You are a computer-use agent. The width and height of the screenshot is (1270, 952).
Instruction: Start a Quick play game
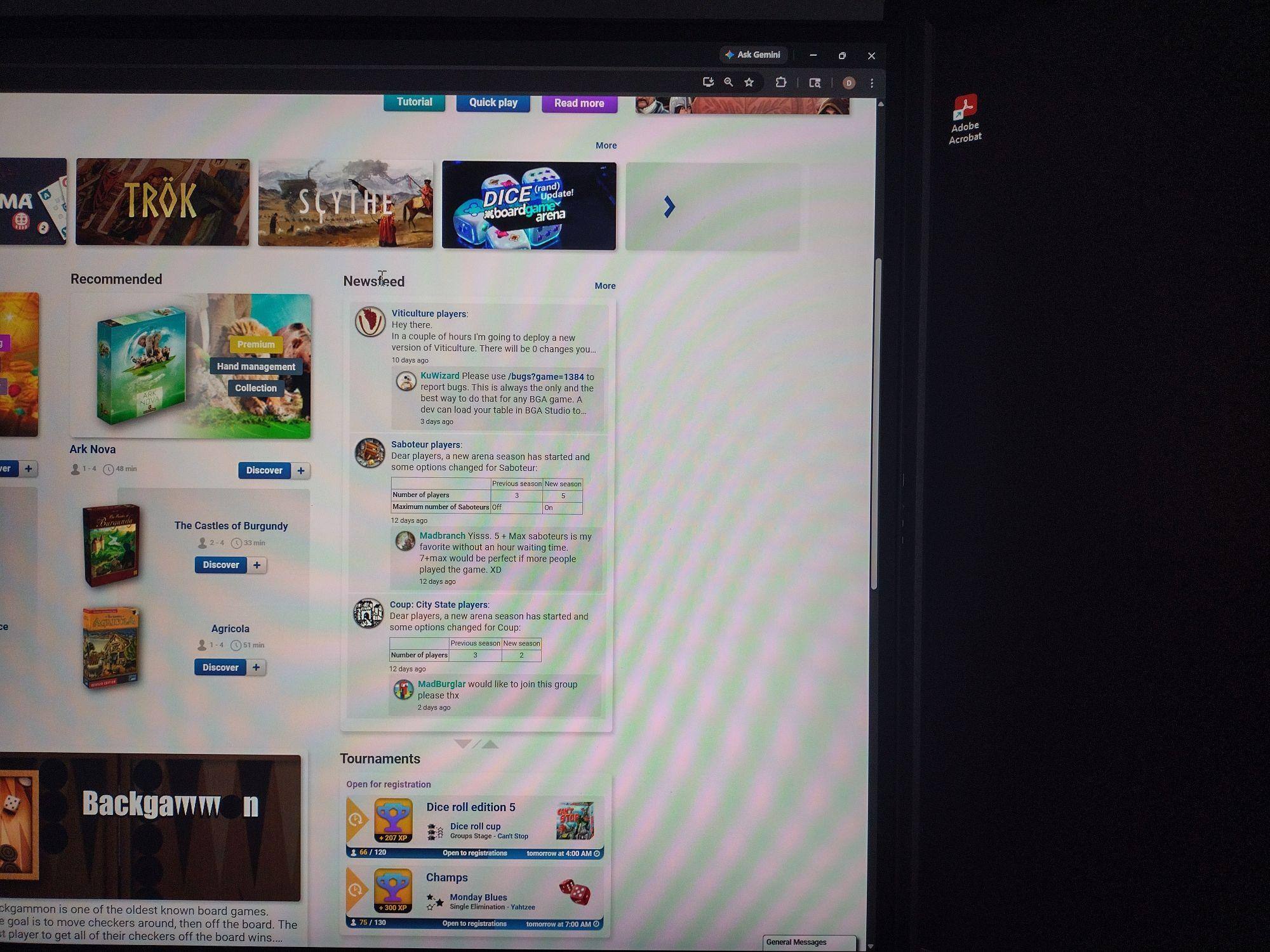pos(493,103)
